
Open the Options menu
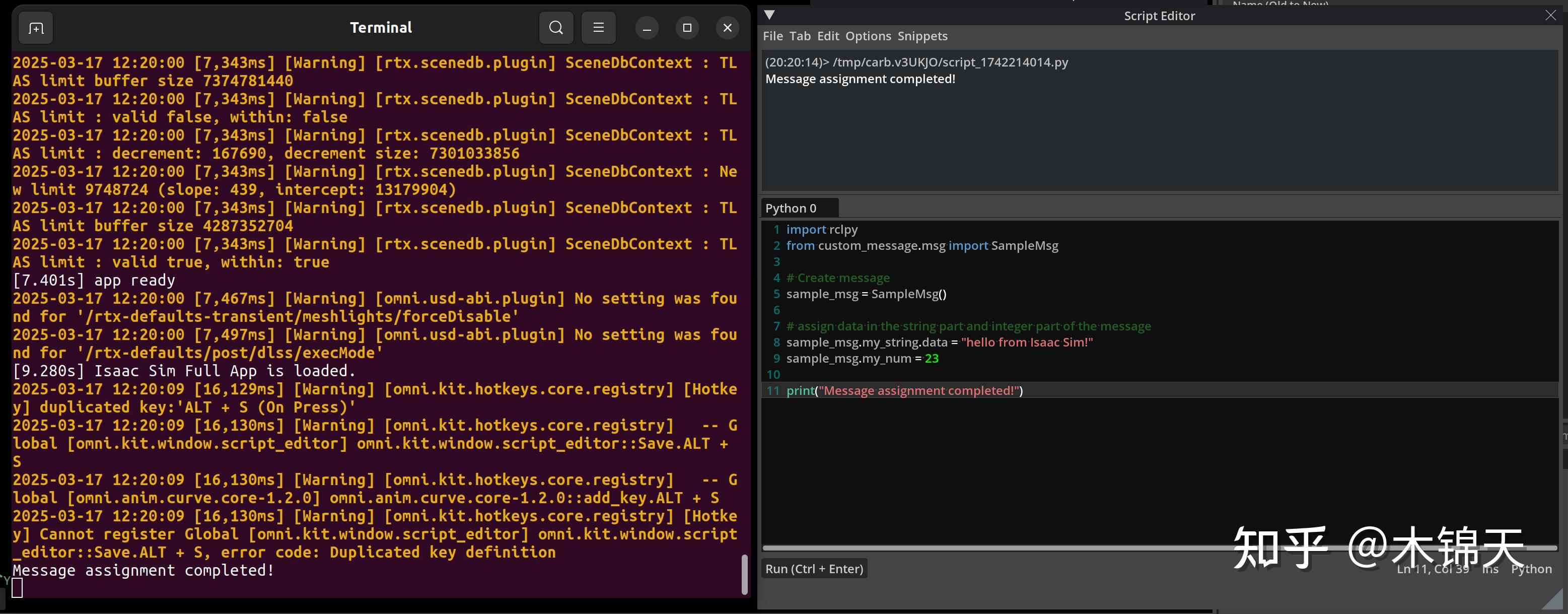click(868, 36)
